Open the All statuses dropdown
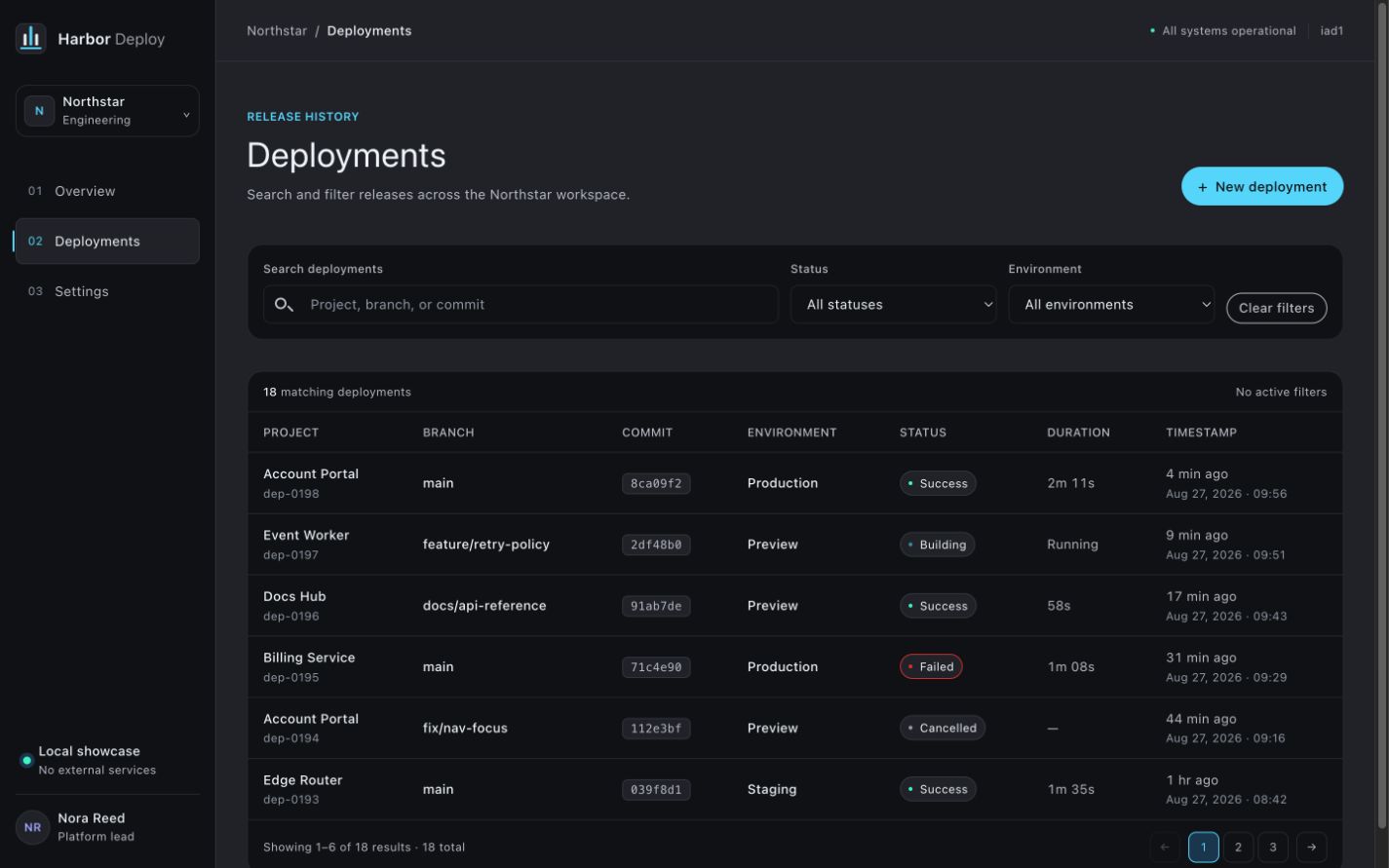The width and height of the screenshot is (1389, 868). 894,305
